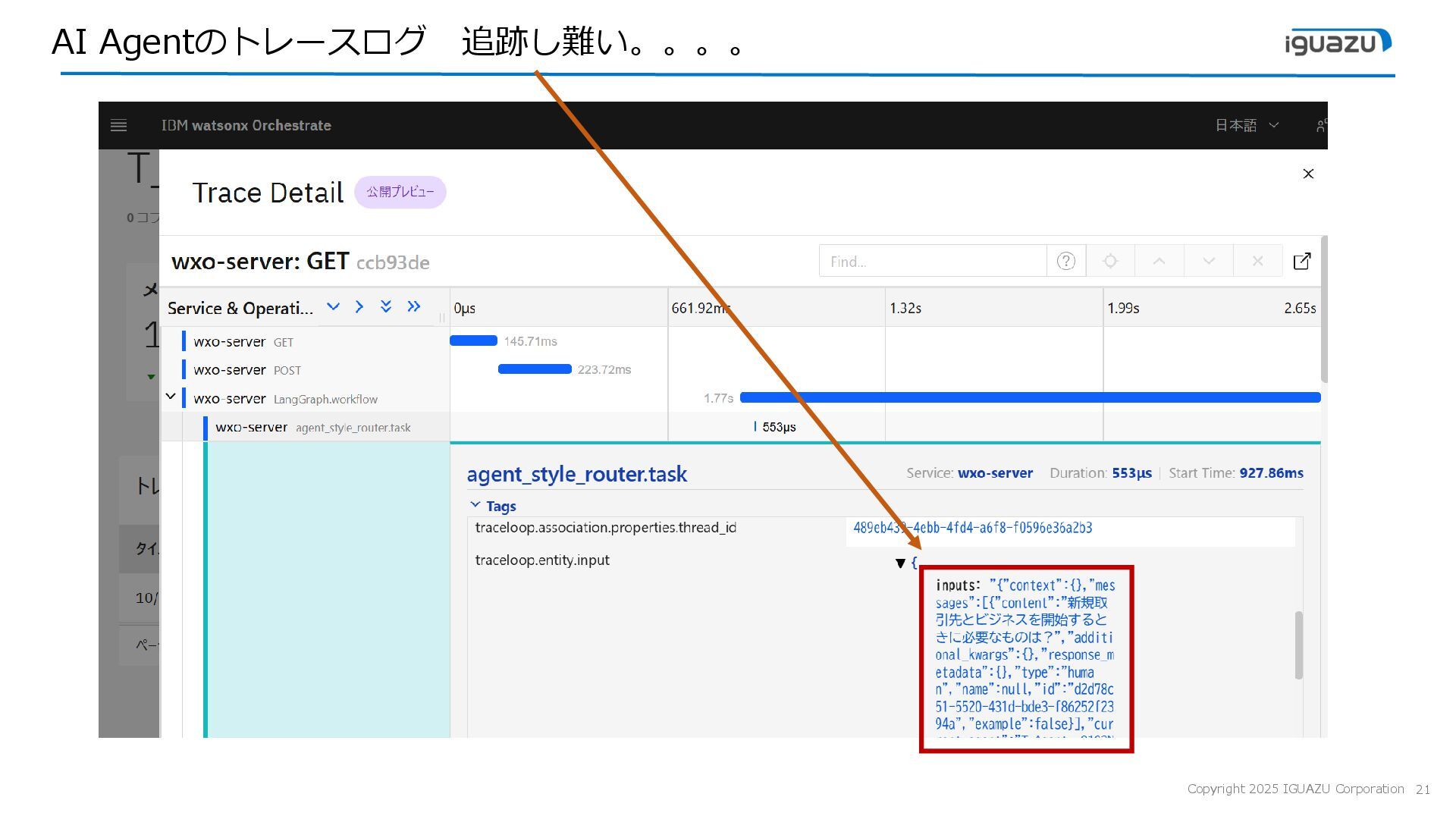The image size is (1456, 819).
Task: Click the Trace Detail panel scrollbar
Action: pos(1324,309)
